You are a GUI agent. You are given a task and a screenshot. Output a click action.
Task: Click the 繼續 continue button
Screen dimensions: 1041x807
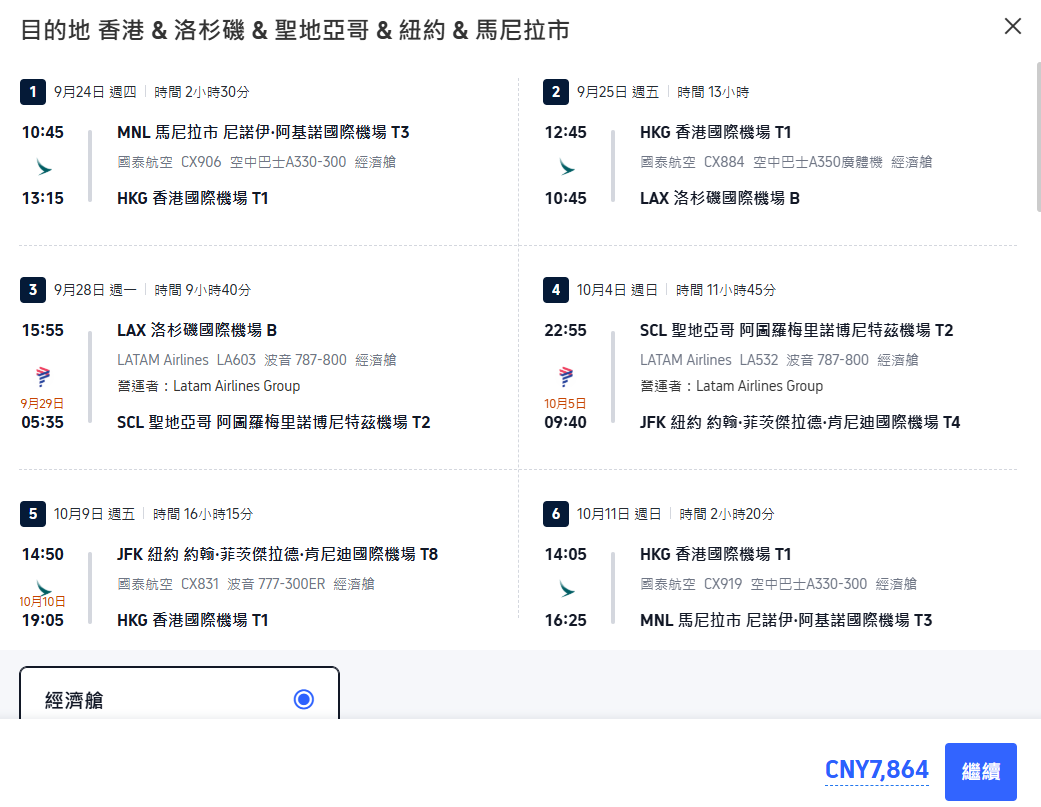pyautogui.click(x=981, y=771)
